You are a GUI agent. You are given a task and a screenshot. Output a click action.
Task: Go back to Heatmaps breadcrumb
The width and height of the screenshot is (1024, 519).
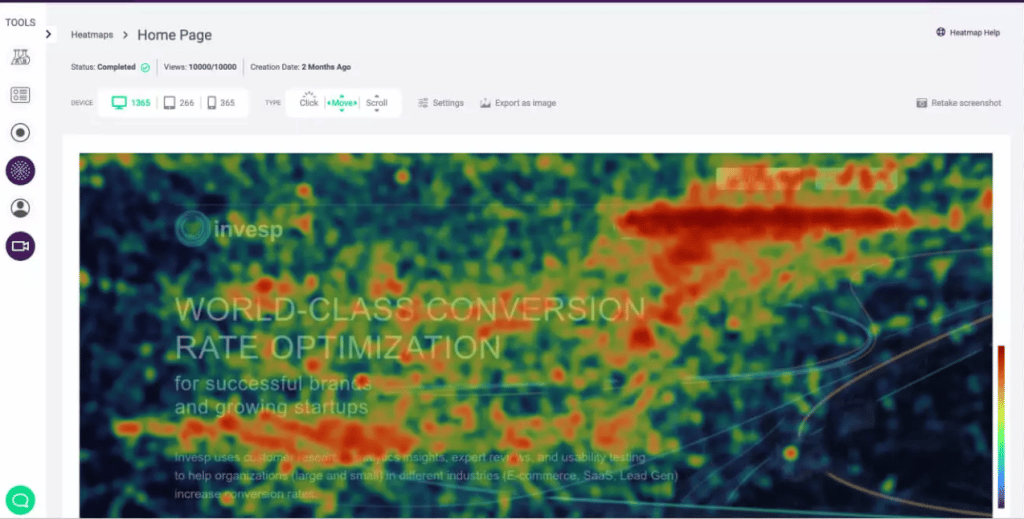click(x=92, y=35)
